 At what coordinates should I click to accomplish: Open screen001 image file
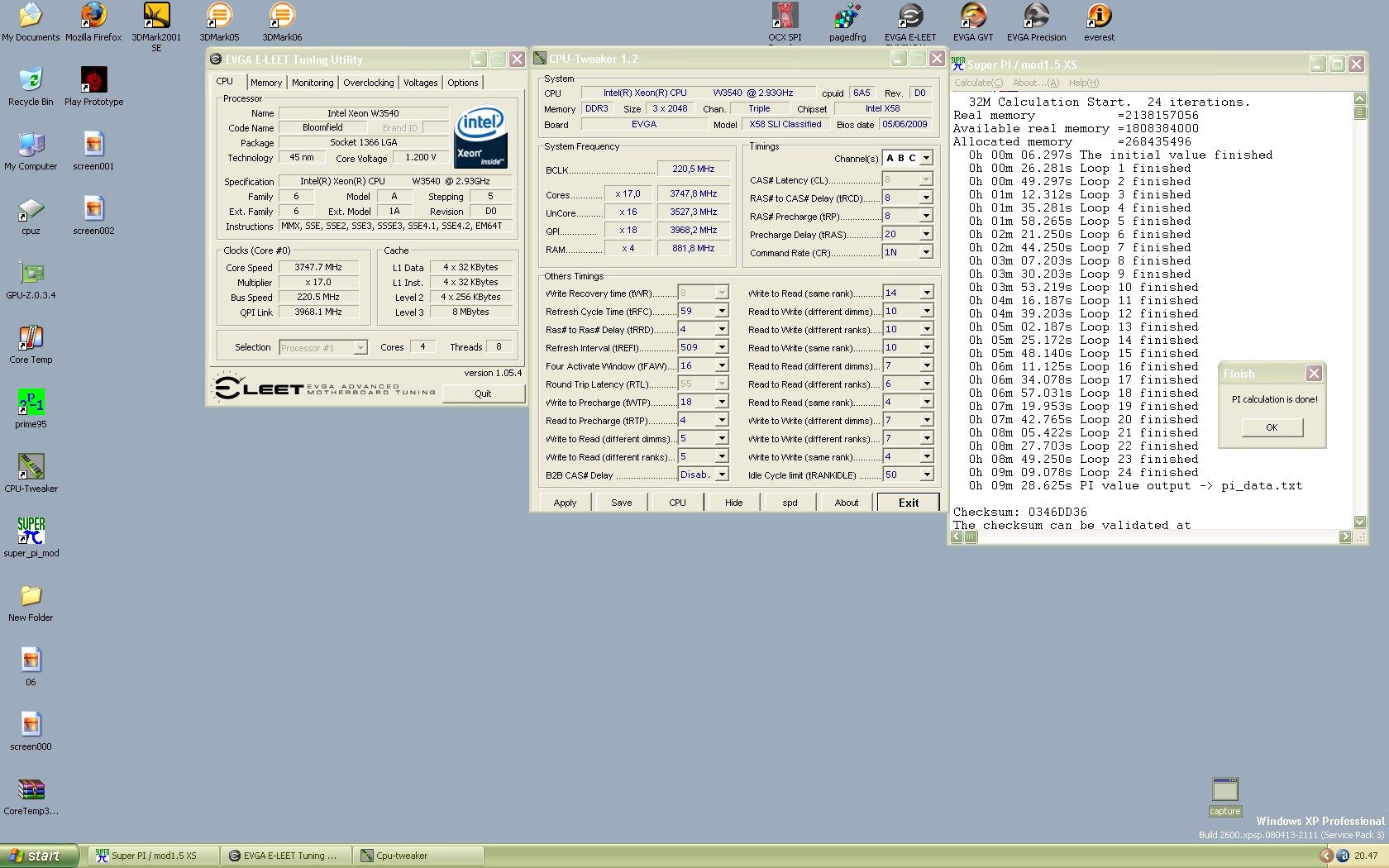coord(93,150)
